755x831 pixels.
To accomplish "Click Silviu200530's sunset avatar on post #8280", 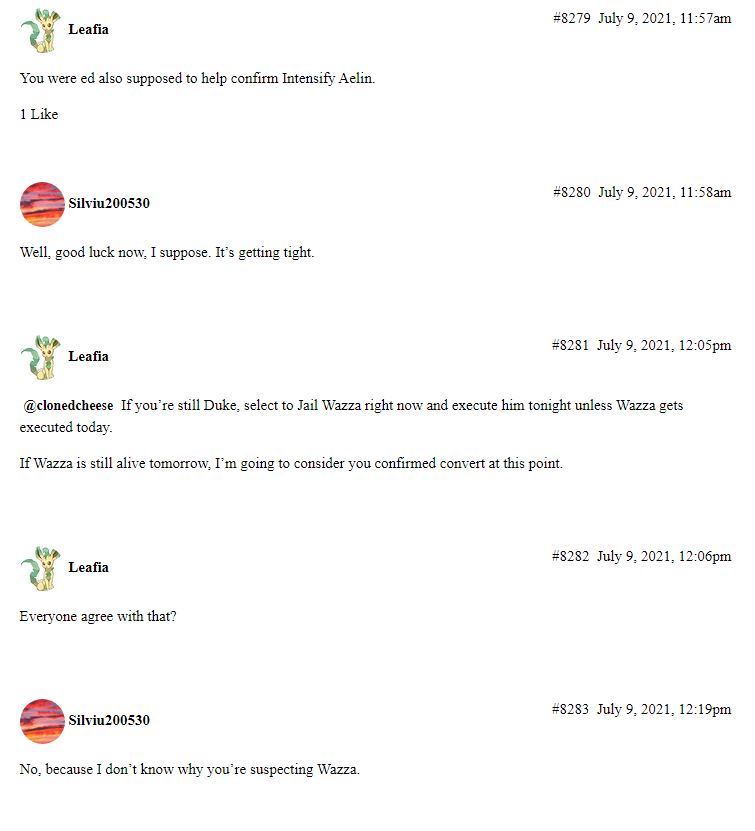I will (42, 204).
